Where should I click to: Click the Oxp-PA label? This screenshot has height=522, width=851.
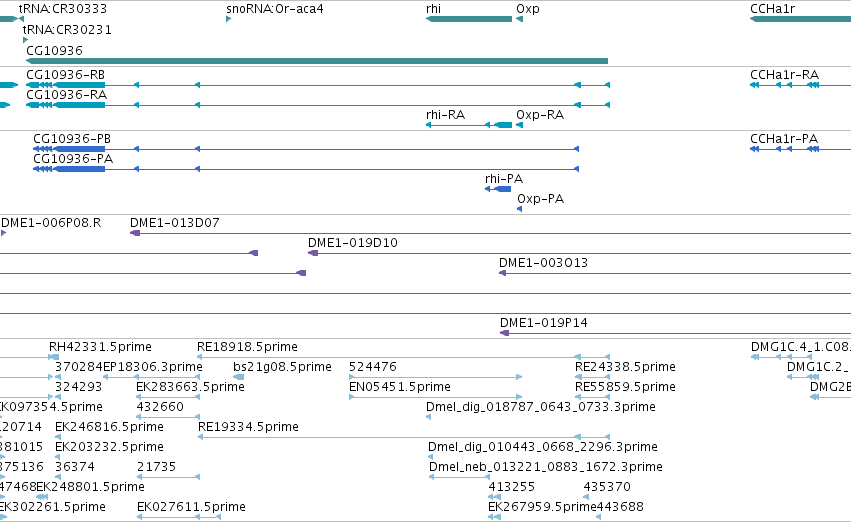point(541,199)
